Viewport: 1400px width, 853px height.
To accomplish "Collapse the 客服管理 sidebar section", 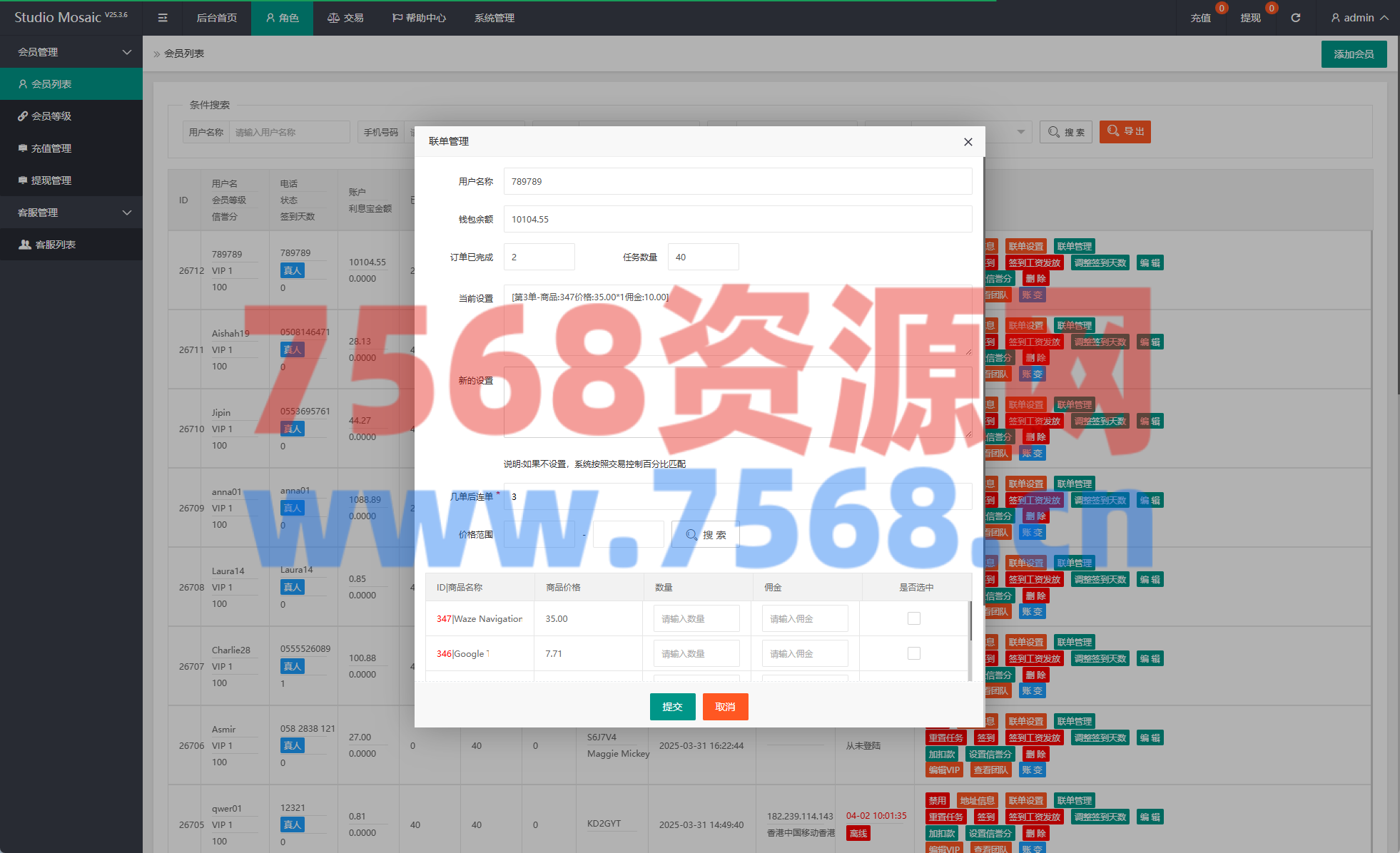I will (x=71, y=213).
